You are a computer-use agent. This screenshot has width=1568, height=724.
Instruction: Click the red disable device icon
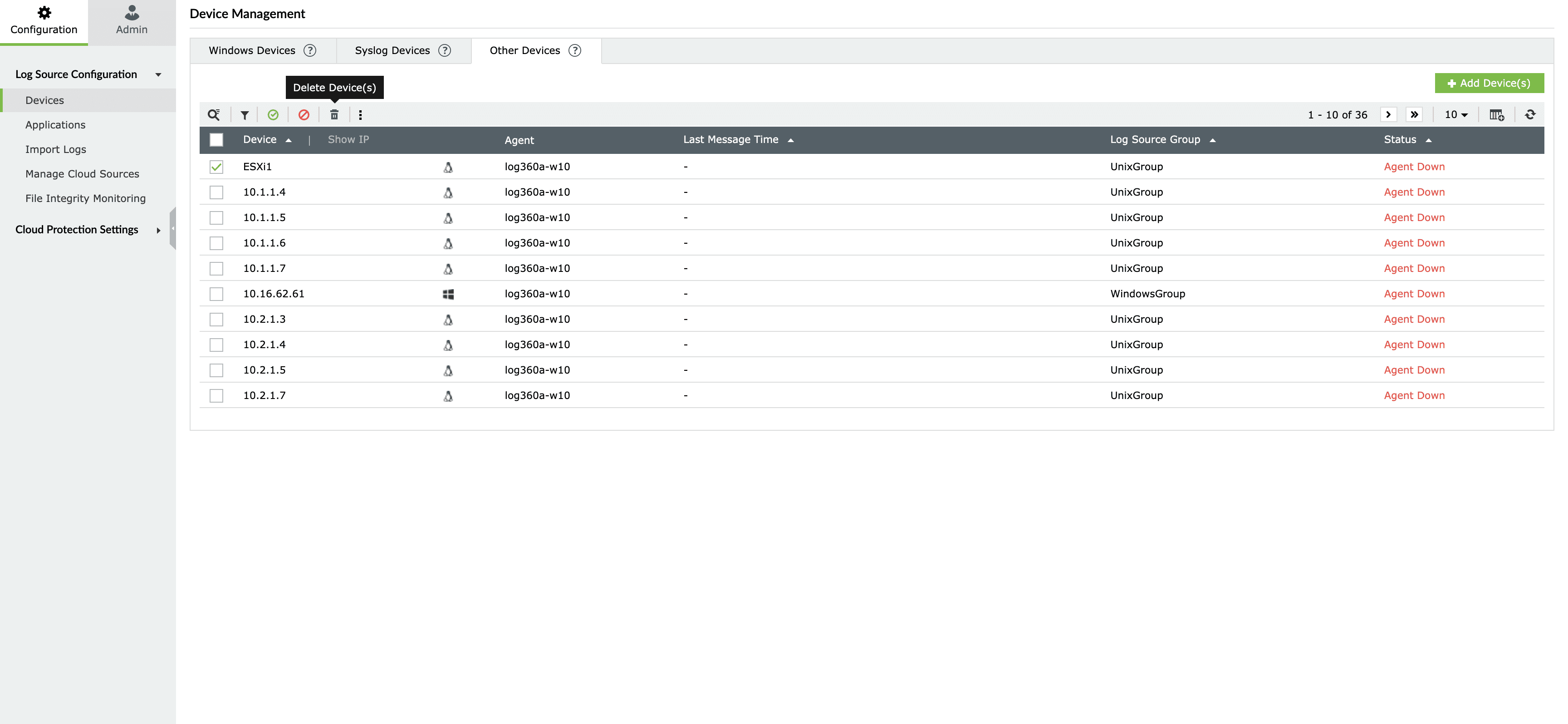point(304,114)
